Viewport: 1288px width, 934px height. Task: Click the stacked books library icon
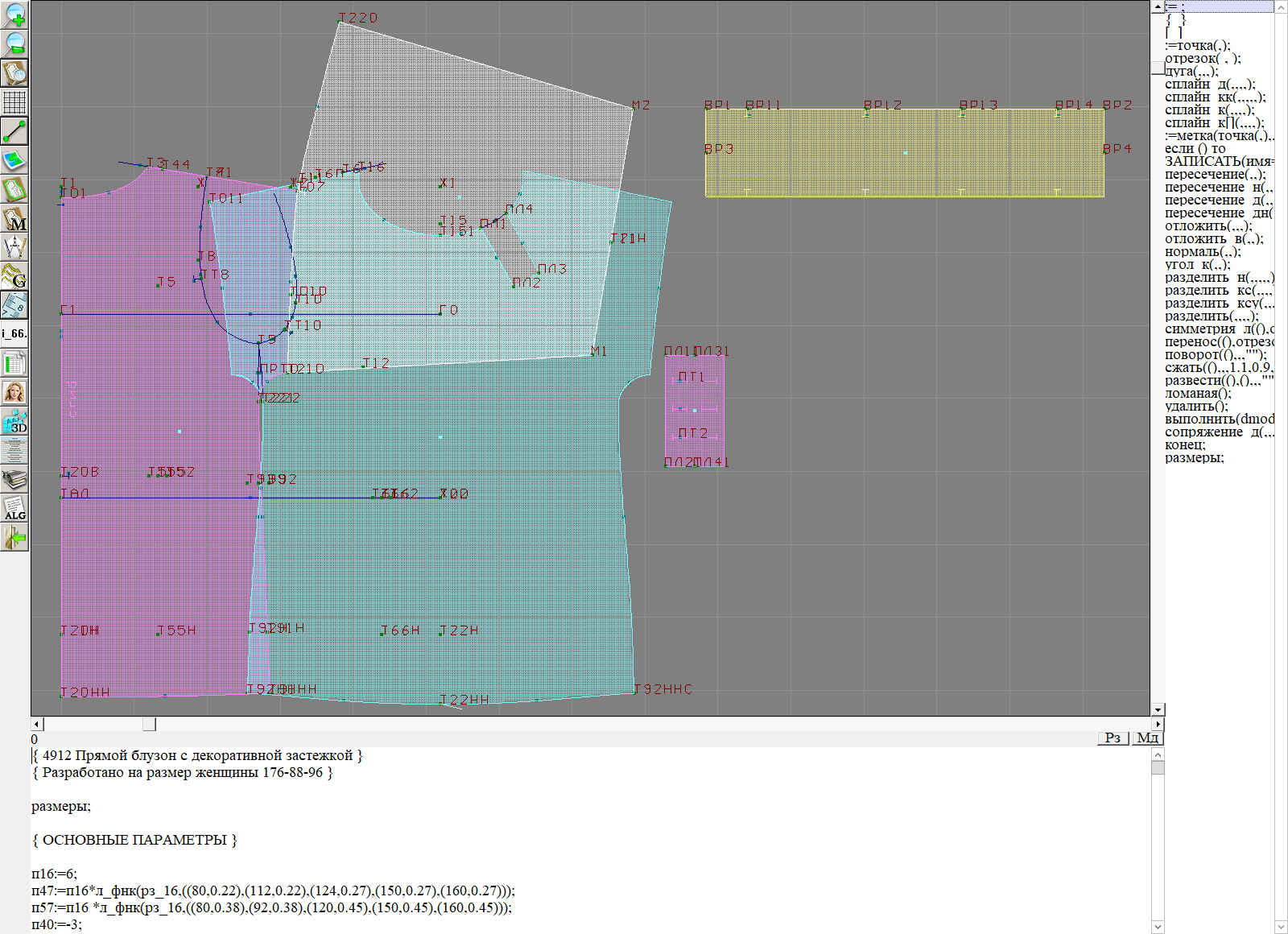(x=14, y=479)
